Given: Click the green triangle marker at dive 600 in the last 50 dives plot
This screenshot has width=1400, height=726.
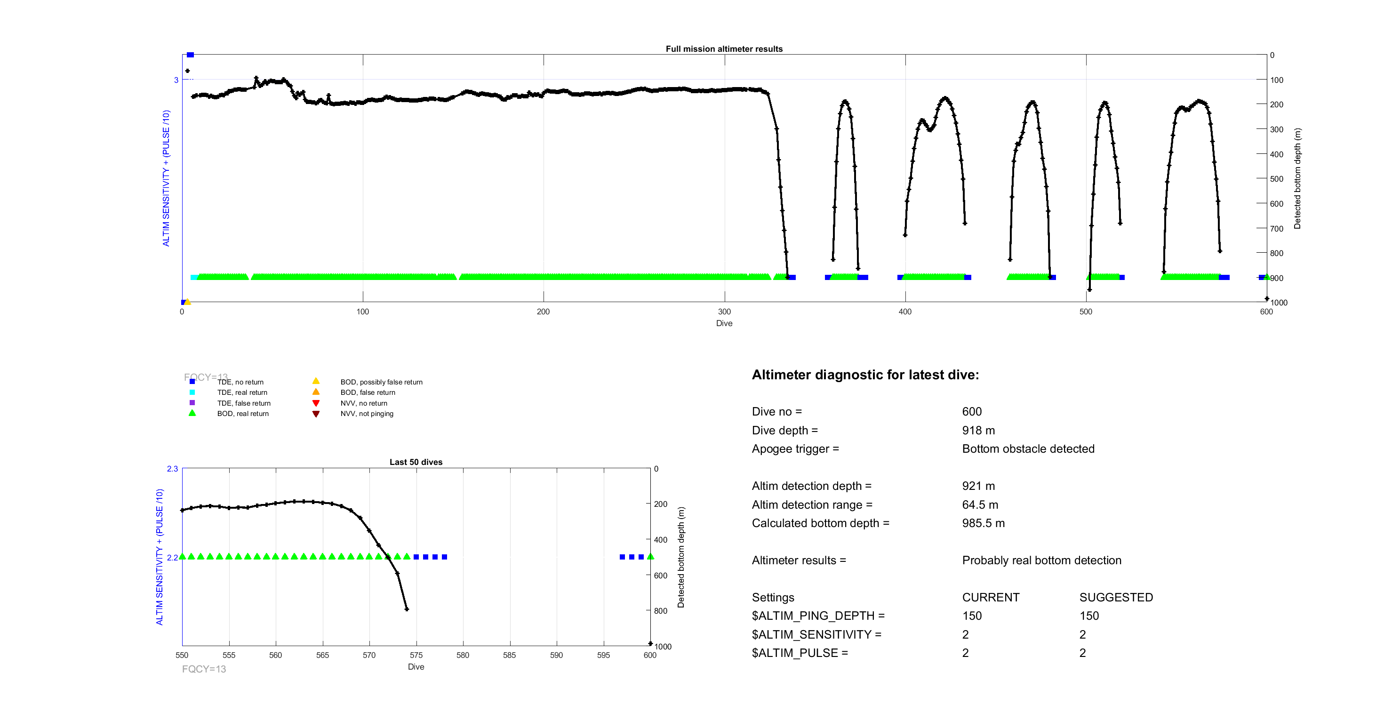Looking at the screenshot, I should tap(651, 557).
